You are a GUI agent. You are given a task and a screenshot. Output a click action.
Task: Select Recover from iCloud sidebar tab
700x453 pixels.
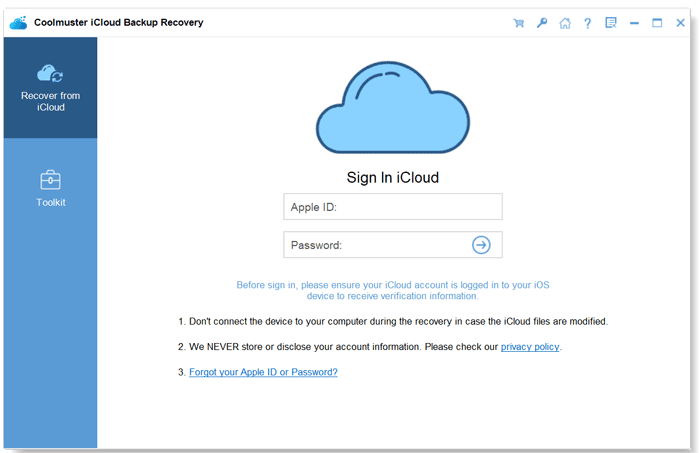tap(50, 87)
